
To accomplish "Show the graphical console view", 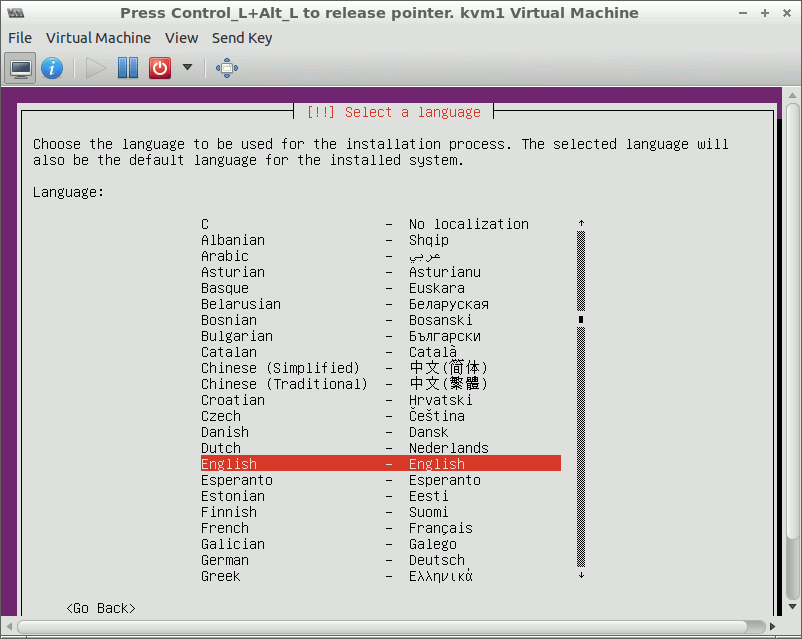I will point(20,68).
